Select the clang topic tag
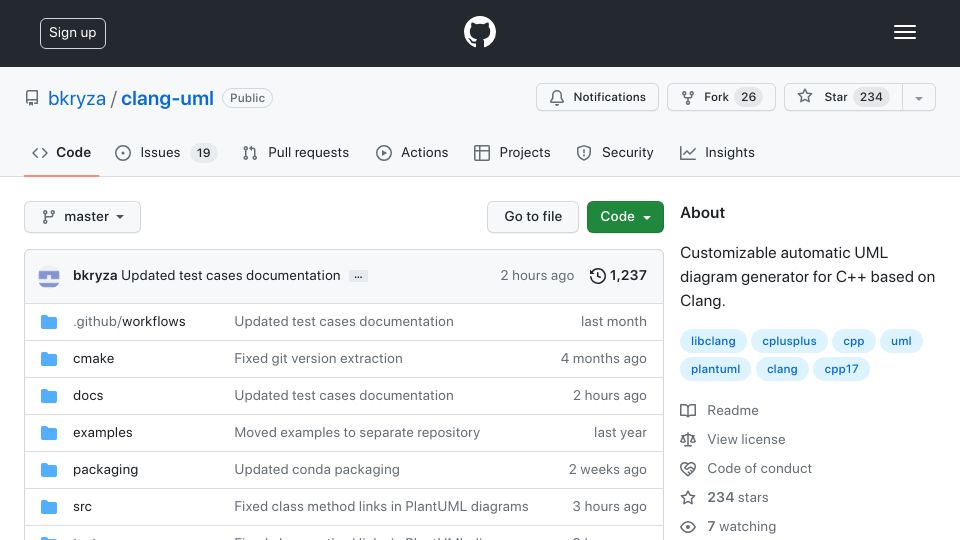The height and width of the screenshot is (540, 960). 782,369
